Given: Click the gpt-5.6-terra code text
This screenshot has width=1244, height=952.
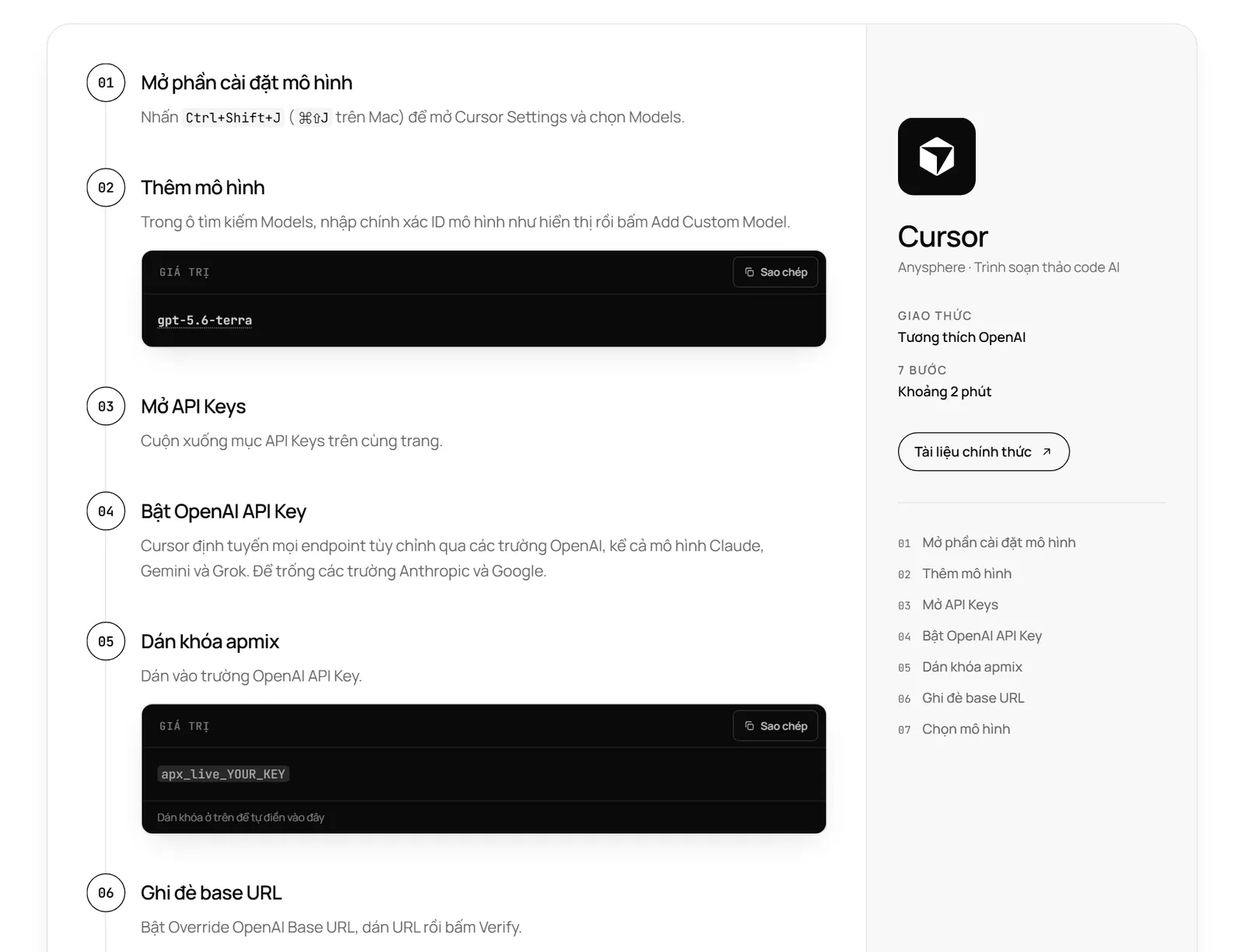Looking at the screenshot, I should pos(204,320).
